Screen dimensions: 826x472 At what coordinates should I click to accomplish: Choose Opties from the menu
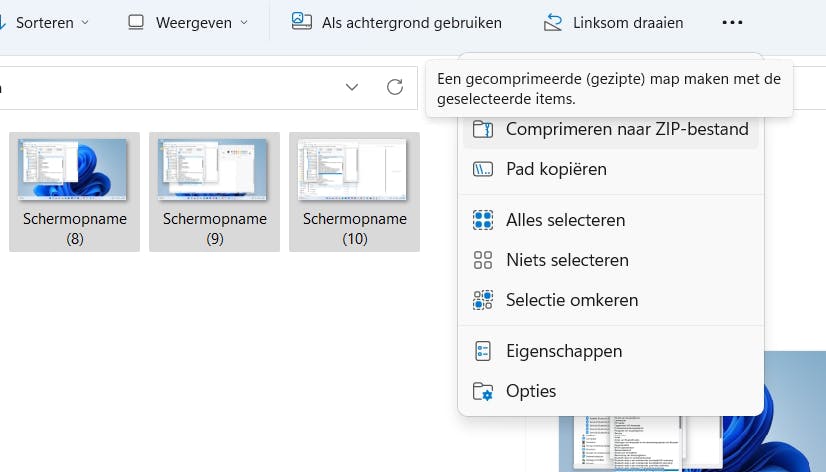[531, 391]
